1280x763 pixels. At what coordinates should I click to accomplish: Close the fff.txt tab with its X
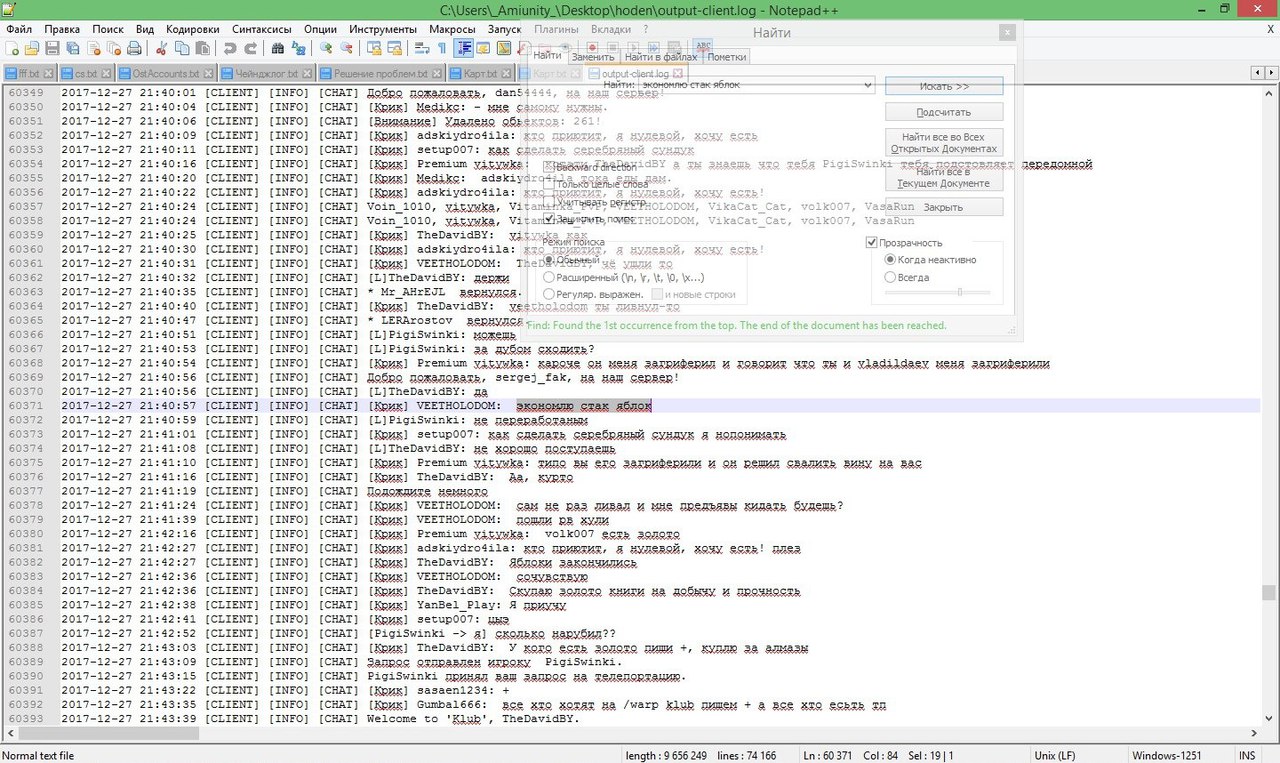coord(48,74)
